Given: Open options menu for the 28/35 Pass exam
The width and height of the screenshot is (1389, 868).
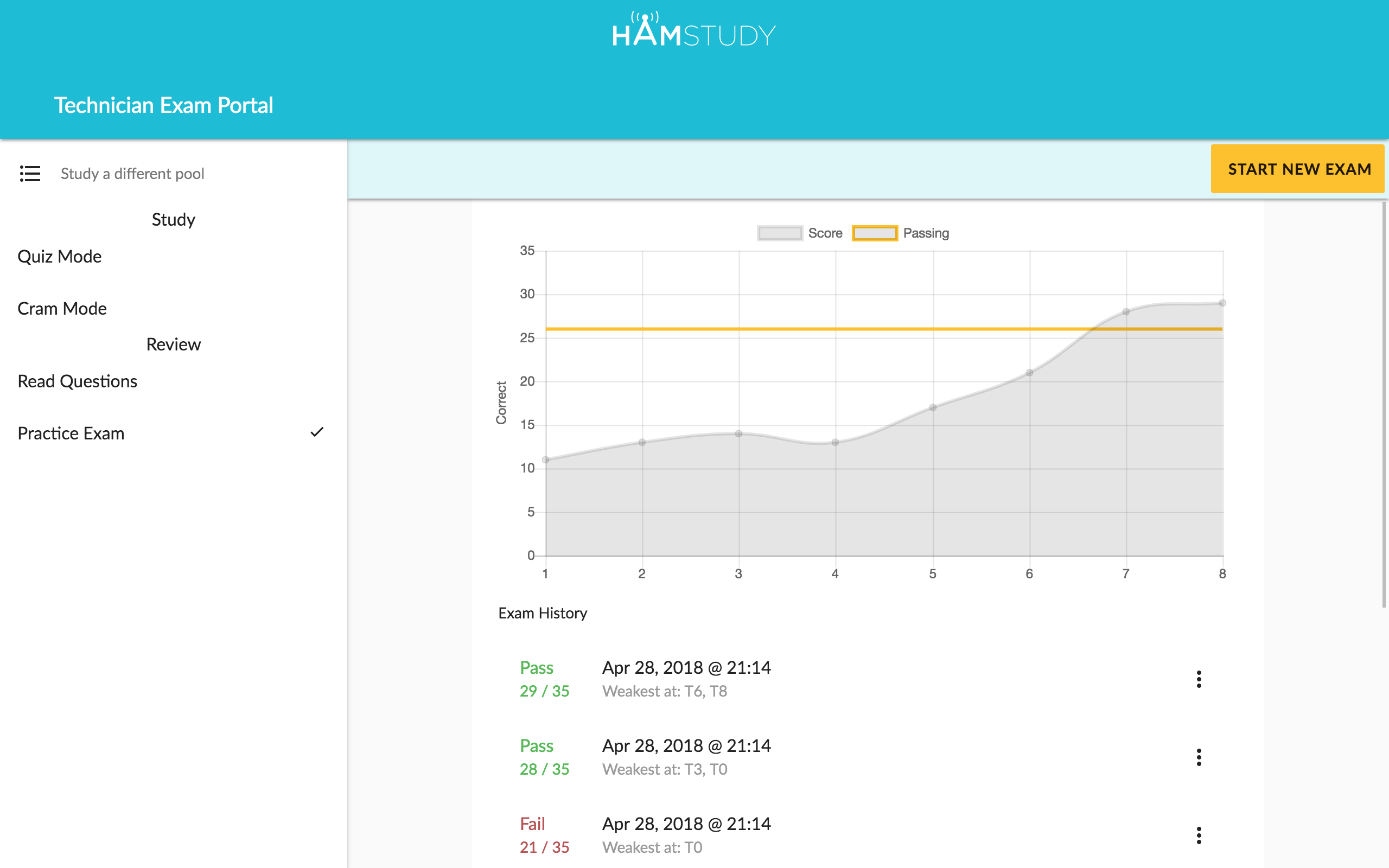Looking at the screenshot, I should tap(1199, 758).
